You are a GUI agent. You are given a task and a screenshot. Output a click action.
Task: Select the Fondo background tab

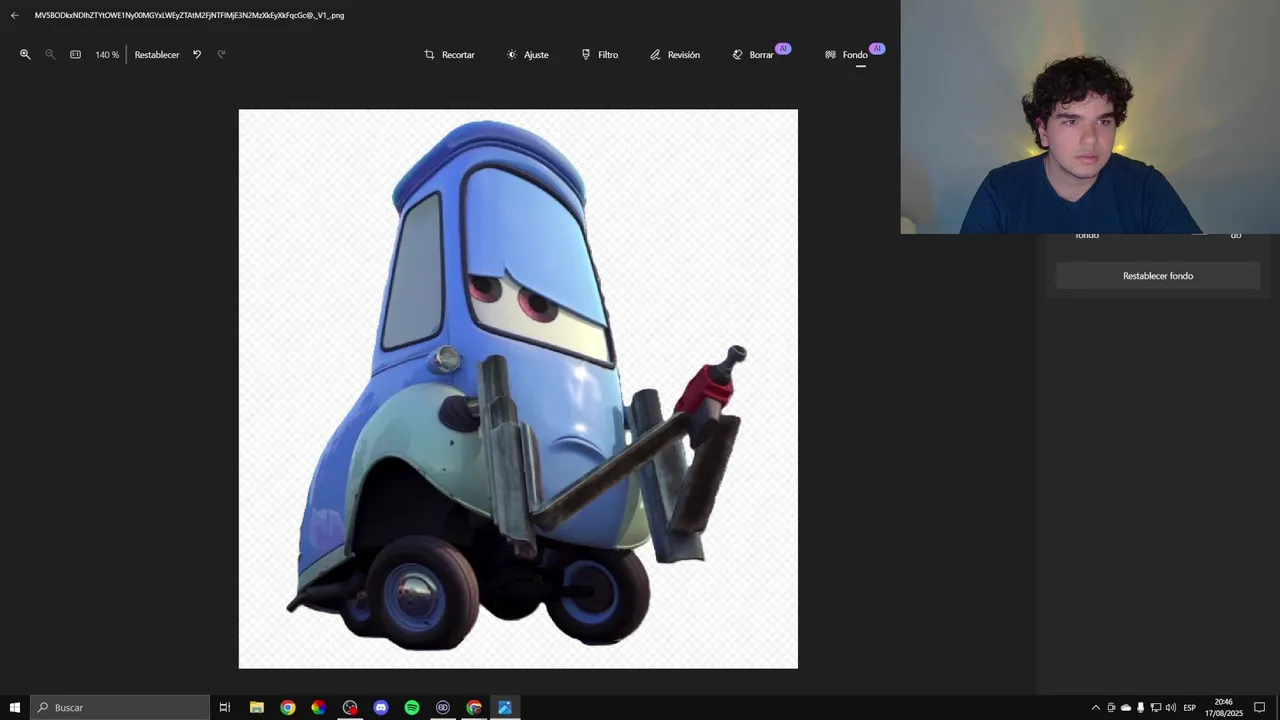[854, 54]
